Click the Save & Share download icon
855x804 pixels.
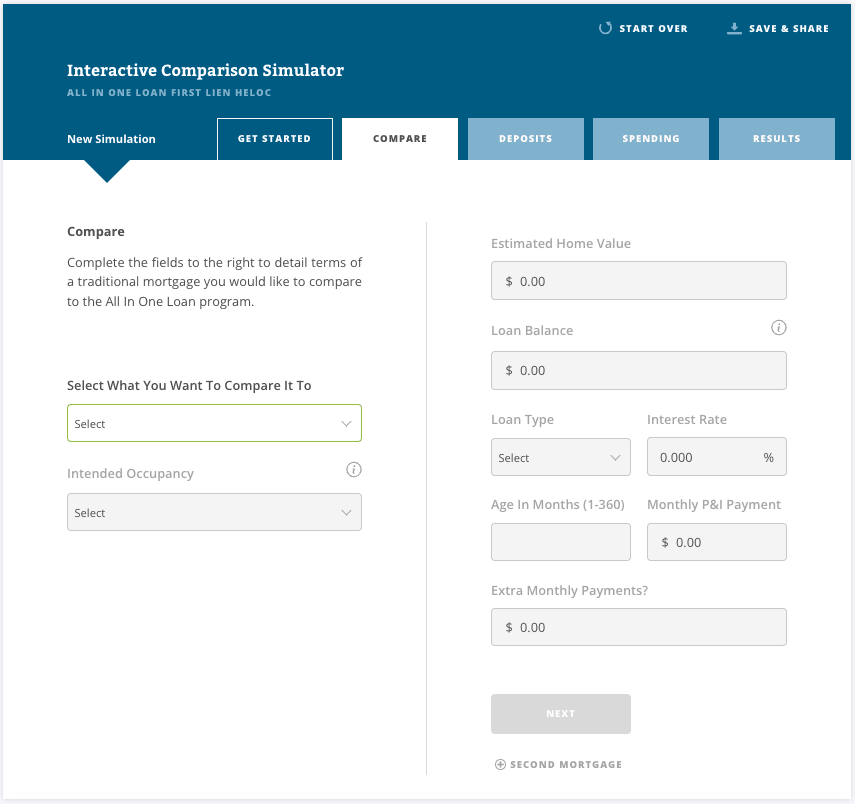click(734, 28)
